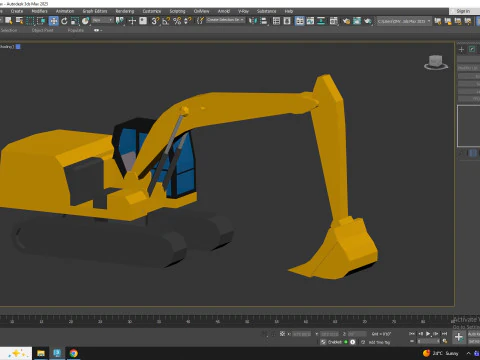The height and width of the screenshot is (360, 480).
Task: Open Schematic View icon
Action: [321, 21]
